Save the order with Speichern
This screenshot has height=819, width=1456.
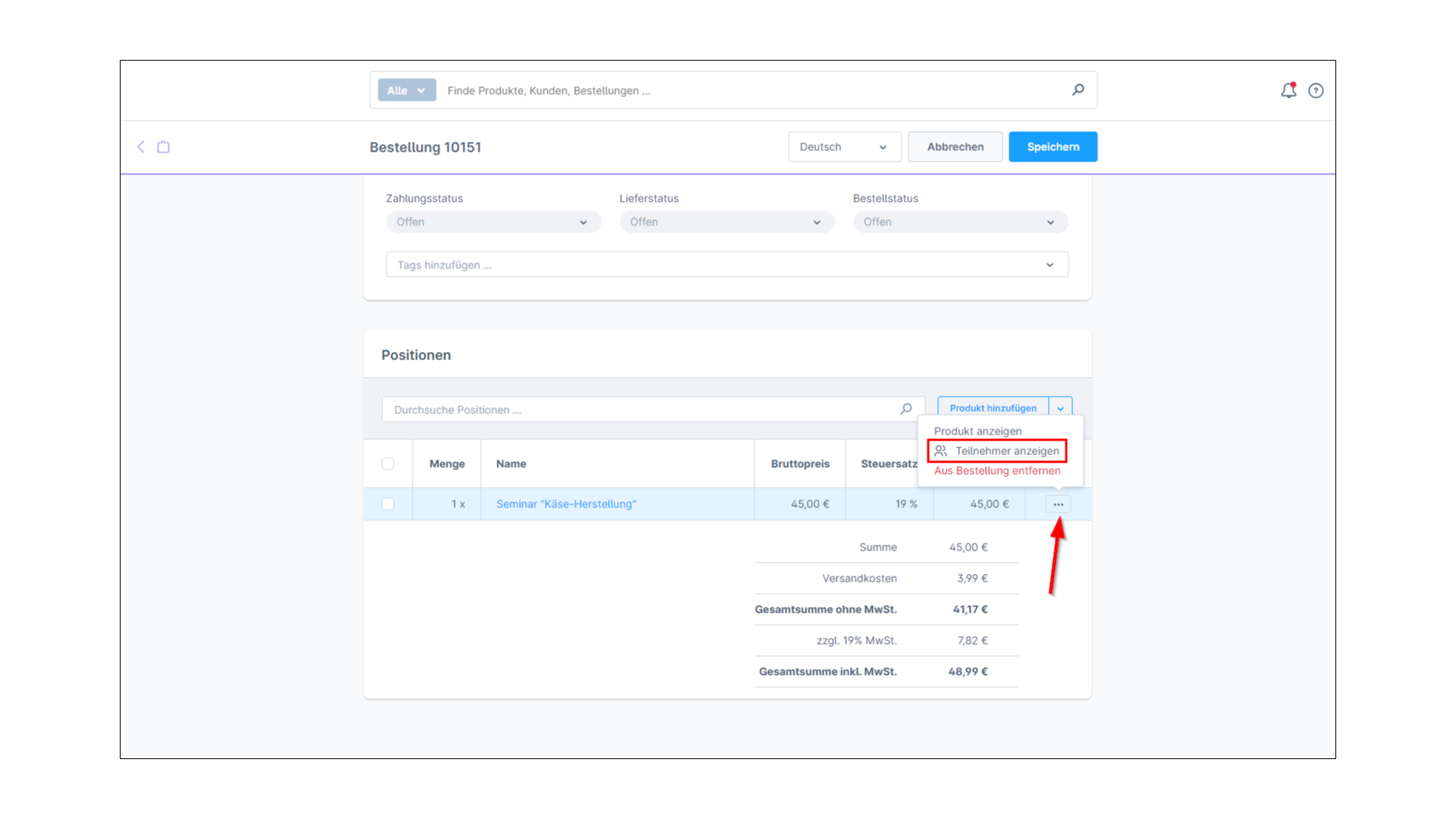1053,146
